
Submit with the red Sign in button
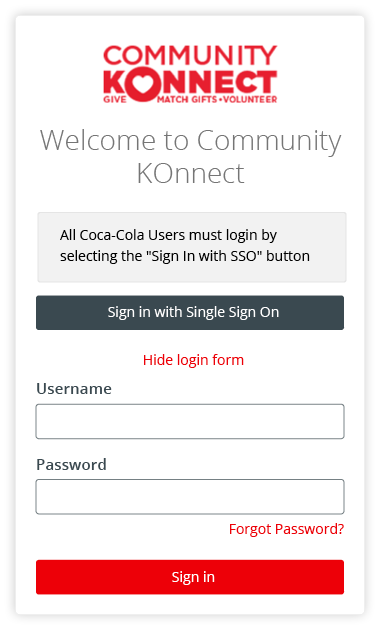pos(190,577)
